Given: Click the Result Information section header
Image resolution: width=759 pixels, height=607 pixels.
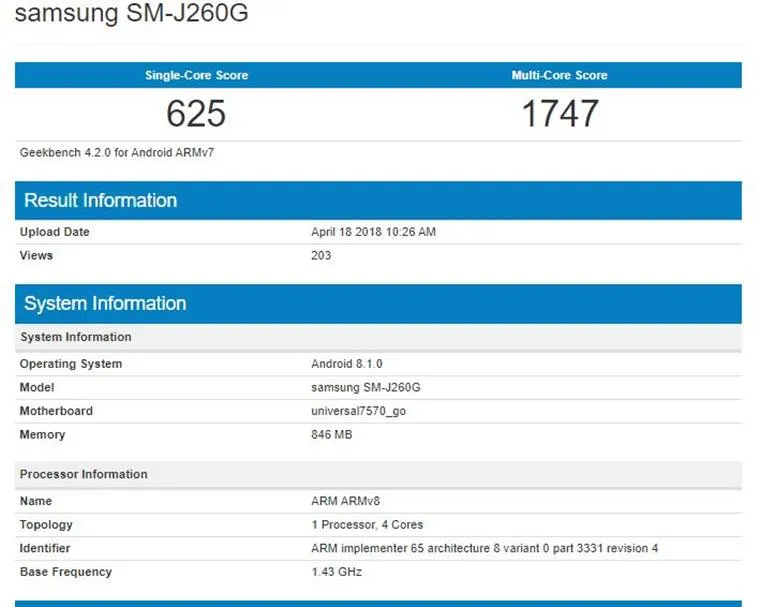Looking at the screenshot, I should 378,200.
